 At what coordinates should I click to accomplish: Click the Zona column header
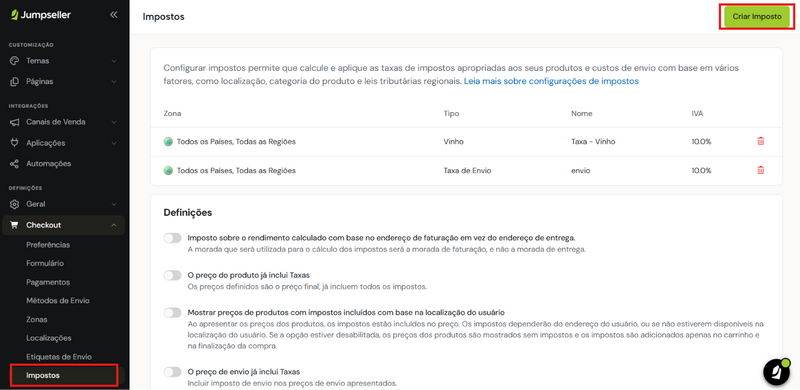click(x=172, y=113)
